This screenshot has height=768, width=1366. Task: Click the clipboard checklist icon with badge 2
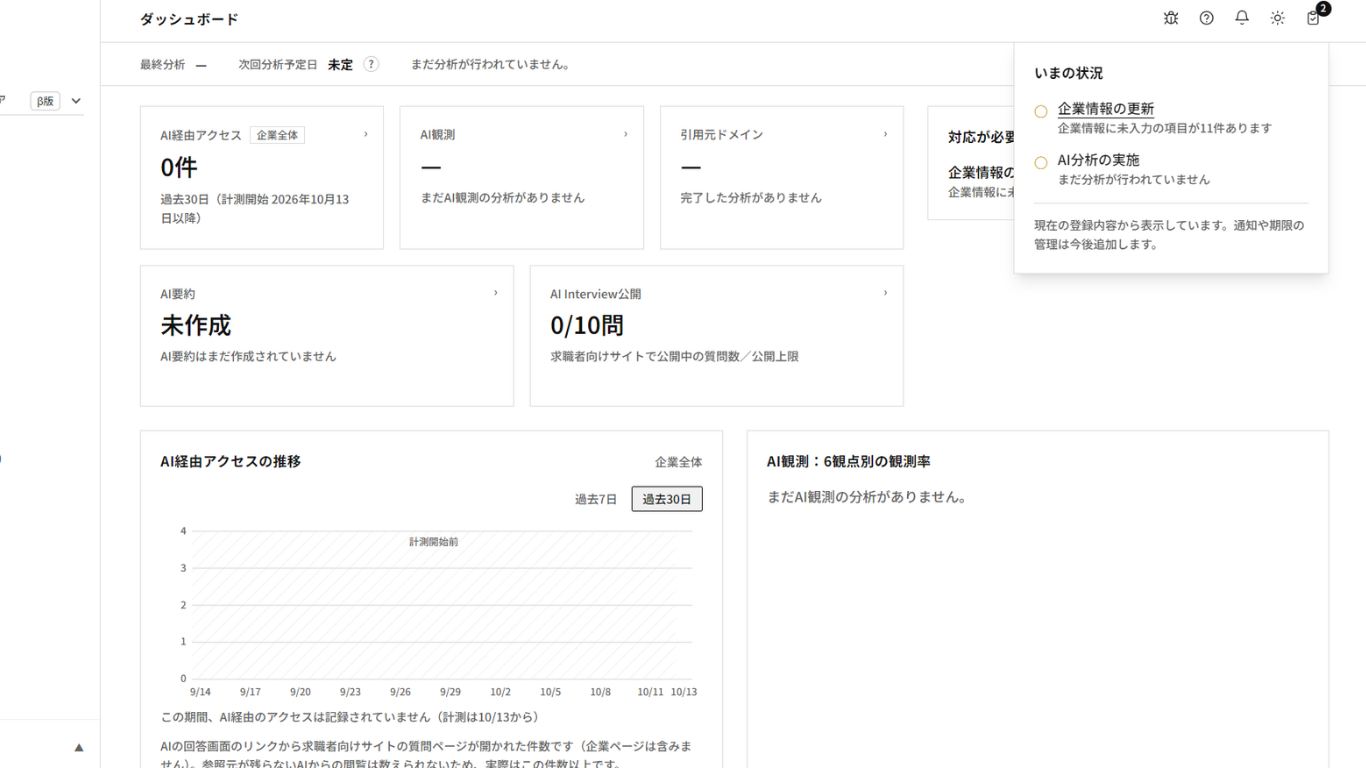tap(1314, 18)
